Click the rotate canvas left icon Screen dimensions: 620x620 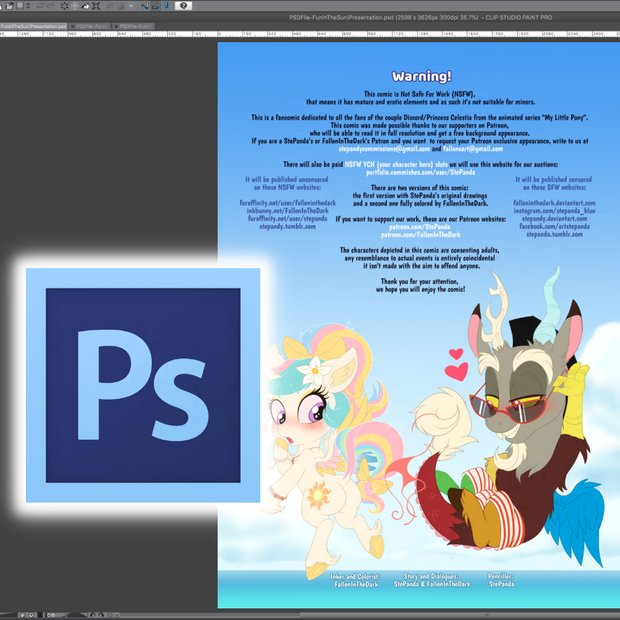click(x=93, y=615)
